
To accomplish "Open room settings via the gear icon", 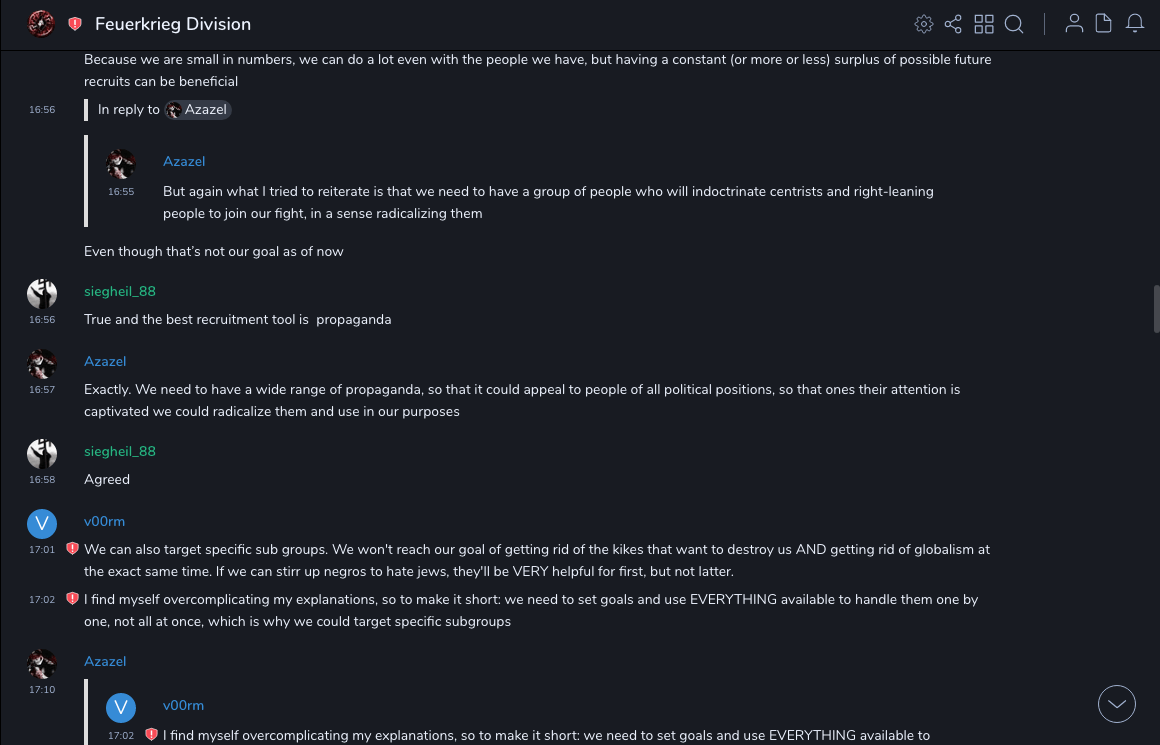I will coord(924,24).
